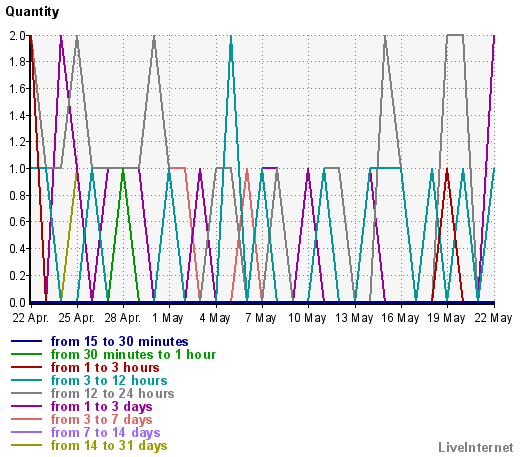
Task: Click the Quantity axis title
Action: 32,12
